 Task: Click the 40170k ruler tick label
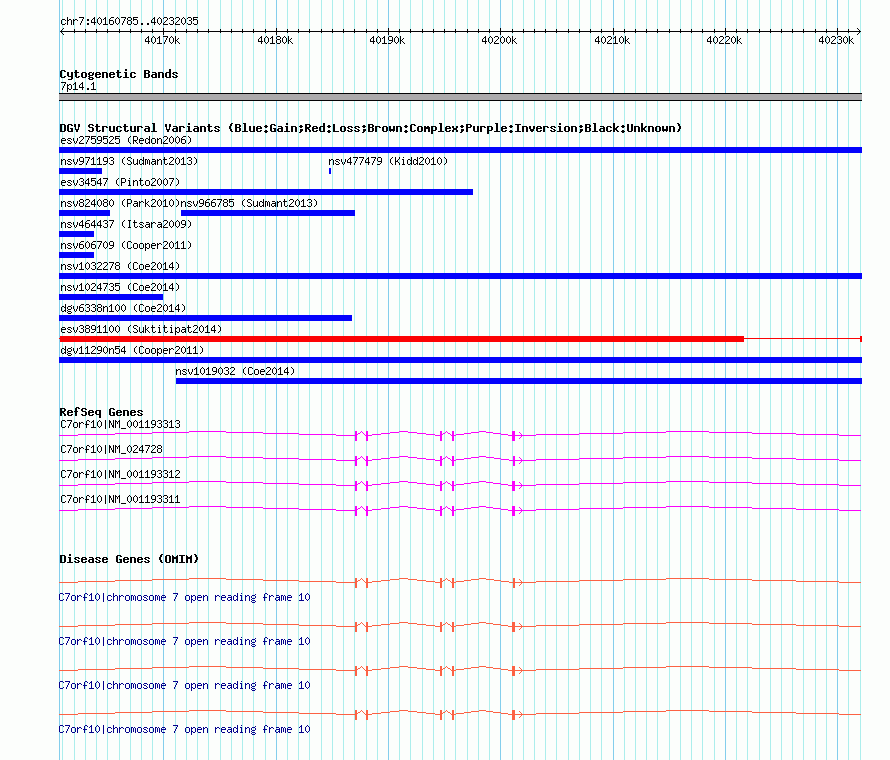[x=162, y=40]
